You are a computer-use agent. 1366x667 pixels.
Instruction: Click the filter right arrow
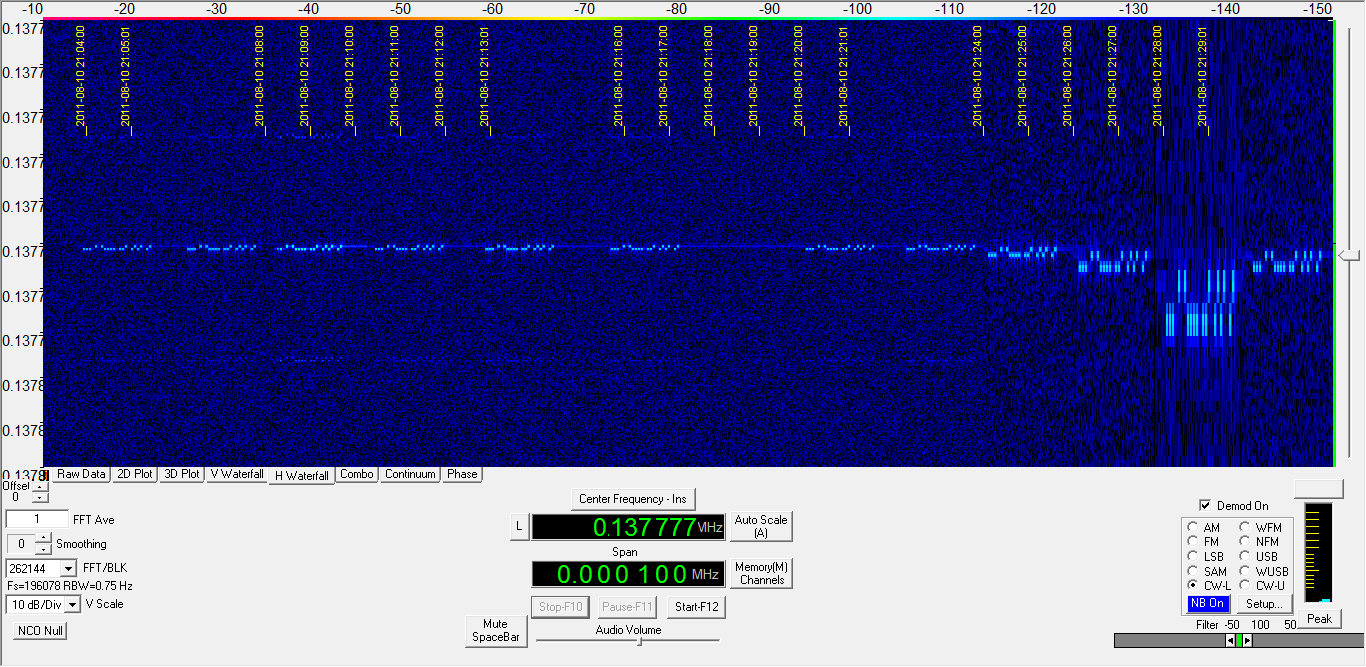click(1246, 640)
